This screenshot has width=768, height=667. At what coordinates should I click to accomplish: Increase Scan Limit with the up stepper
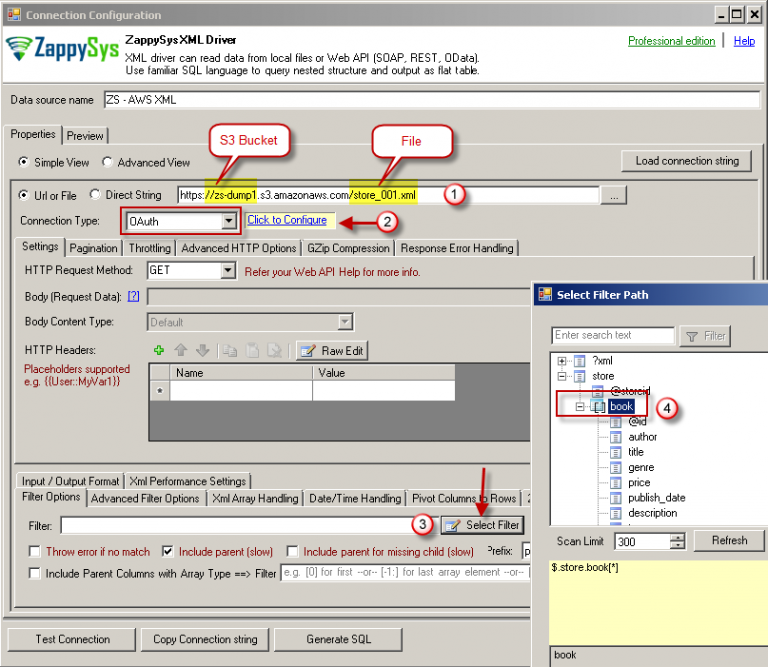[678, 536]
